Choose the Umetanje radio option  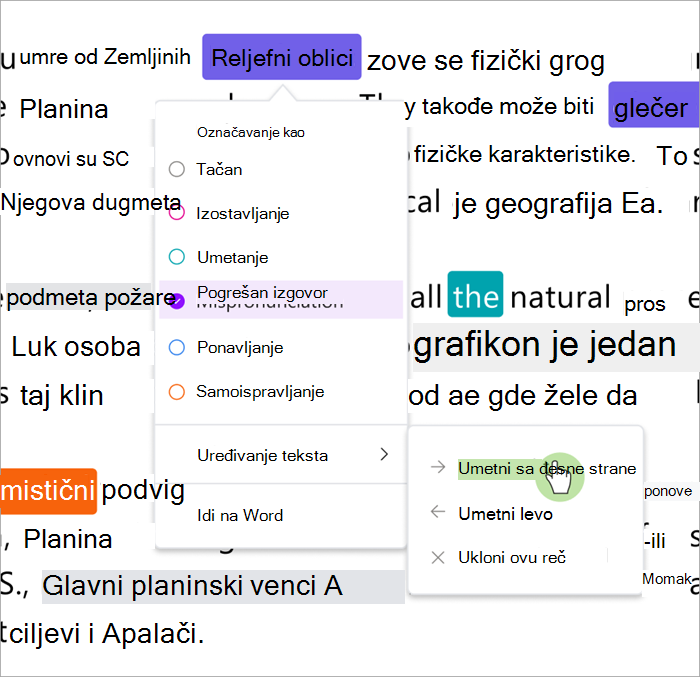coord(177,257)
